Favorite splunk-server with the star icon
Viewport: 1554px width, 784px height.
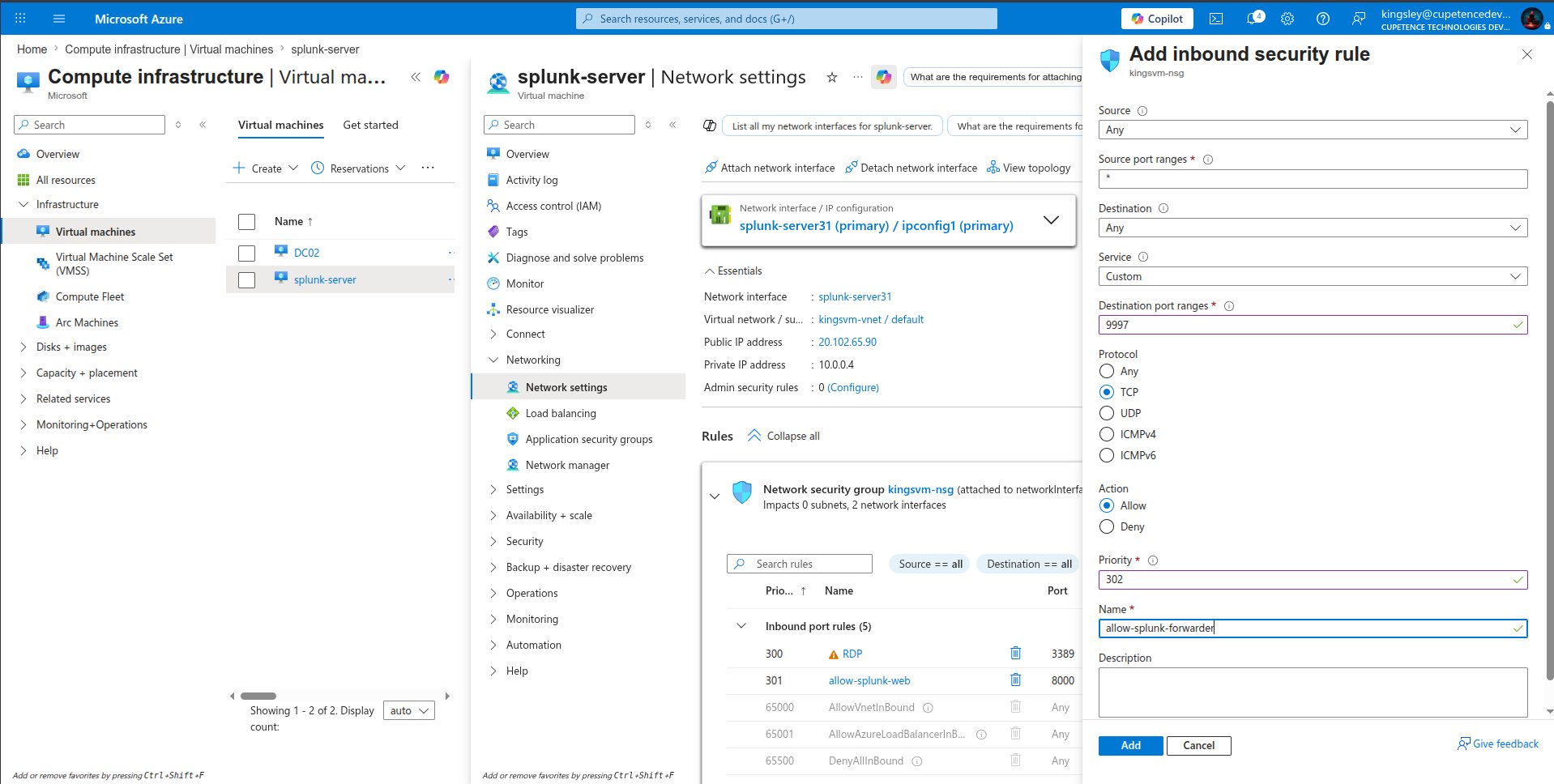(x=831, y=77)
